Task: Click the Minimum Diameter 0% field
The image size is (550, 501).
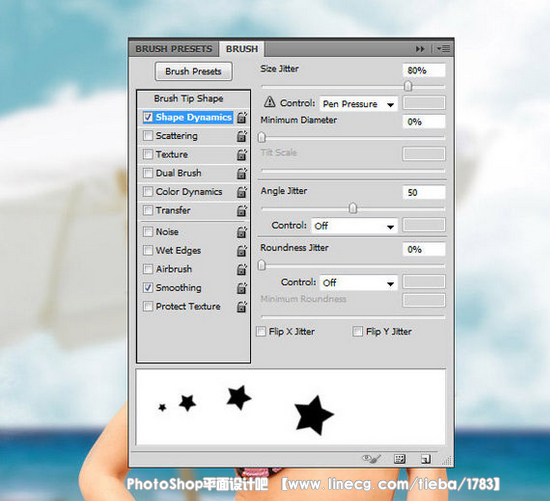Action: click(x=424, y=122)
